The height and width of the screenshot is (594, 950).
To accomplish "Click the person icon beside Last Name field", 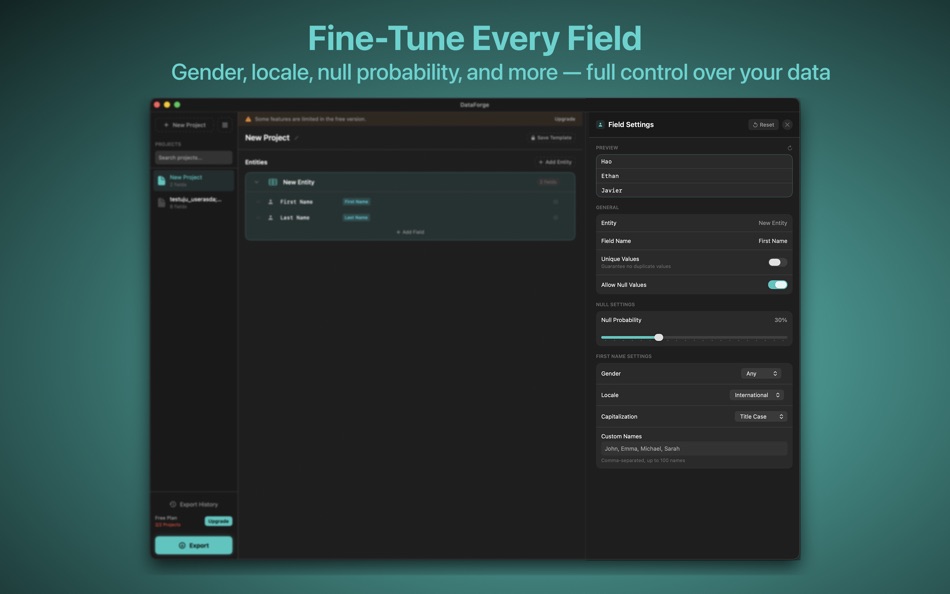I will point(270,218).
